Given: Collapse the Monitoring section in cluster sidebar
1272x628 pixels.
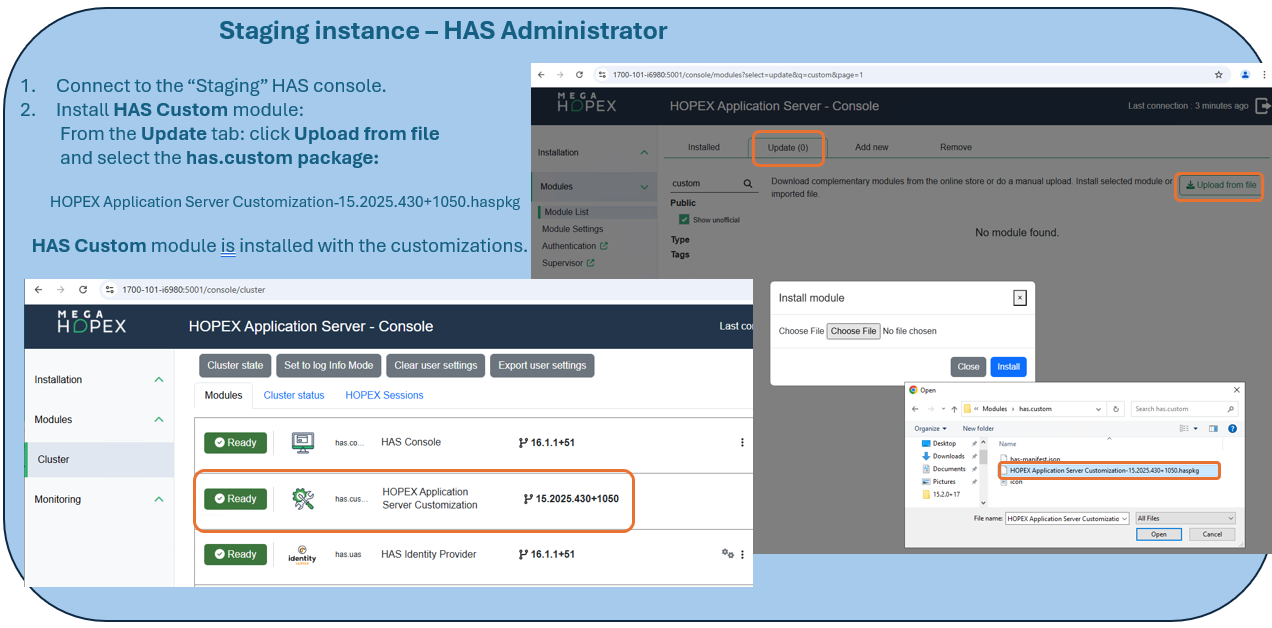Looking at the screenshot, I should point(158,499).
